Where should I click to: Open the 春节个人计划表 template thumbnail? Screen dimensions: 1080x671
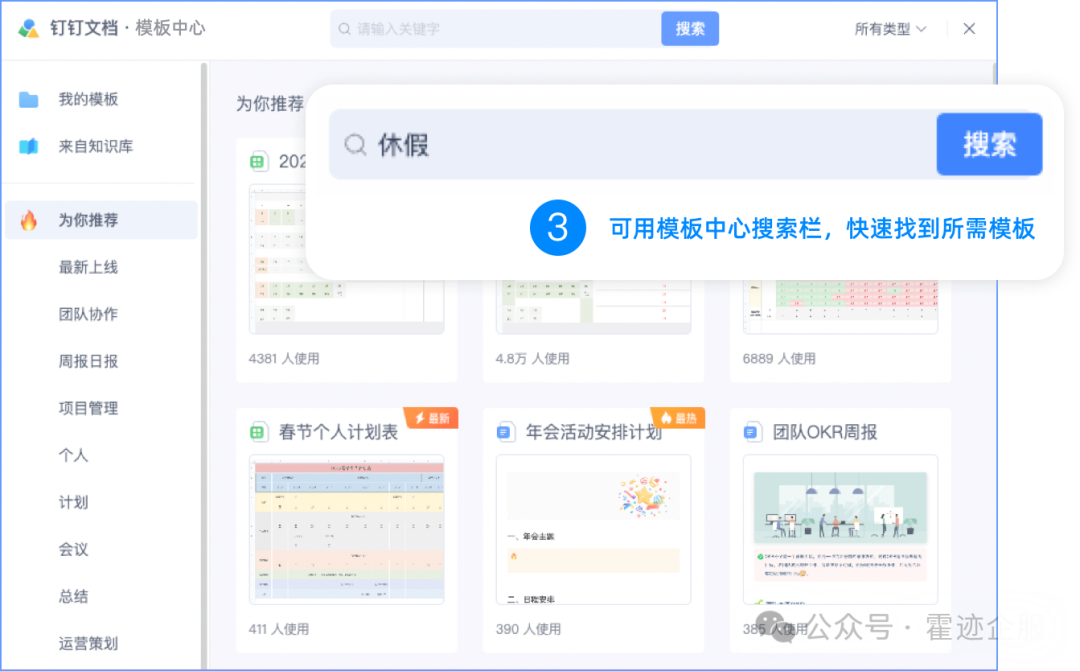point(346,530)
